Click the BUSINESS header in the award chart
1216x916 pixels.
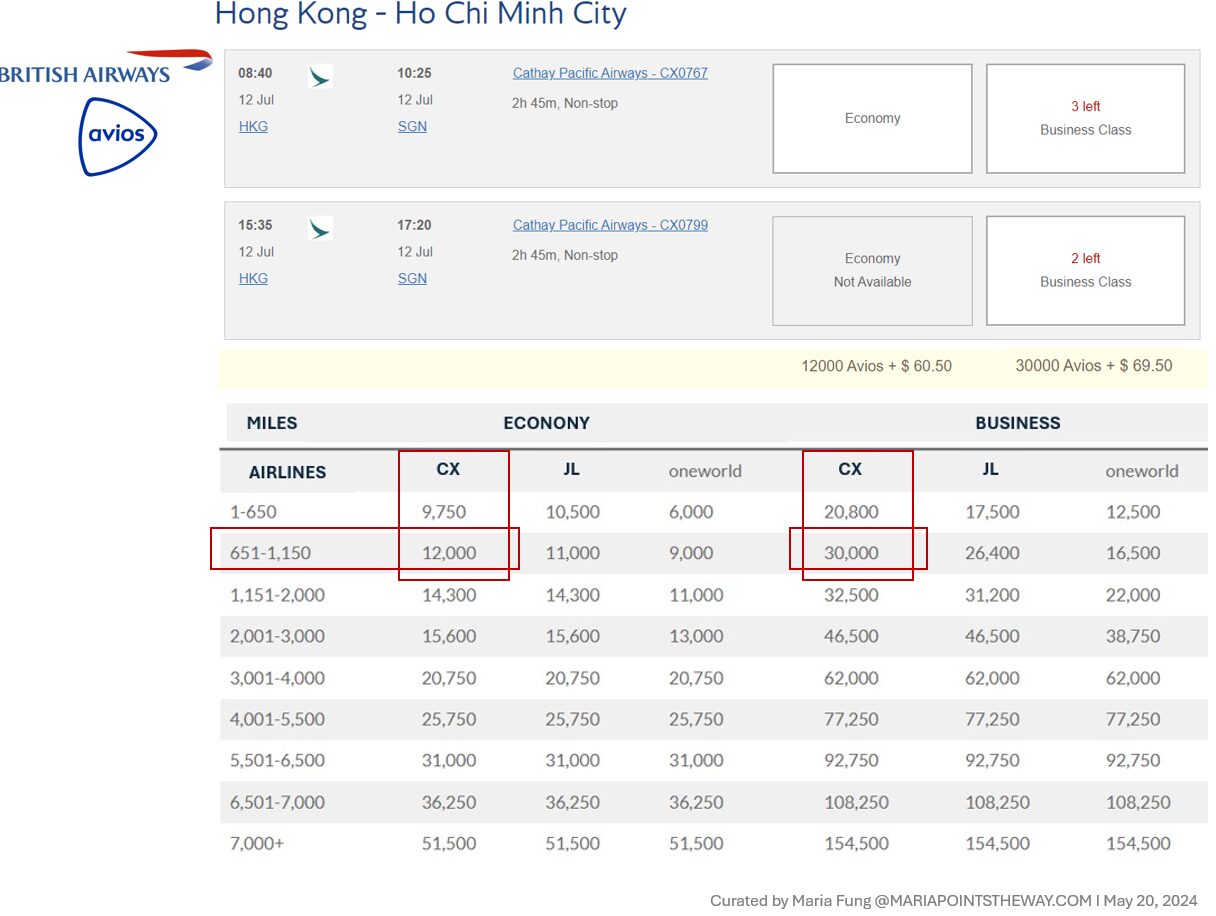[1018, 423]
